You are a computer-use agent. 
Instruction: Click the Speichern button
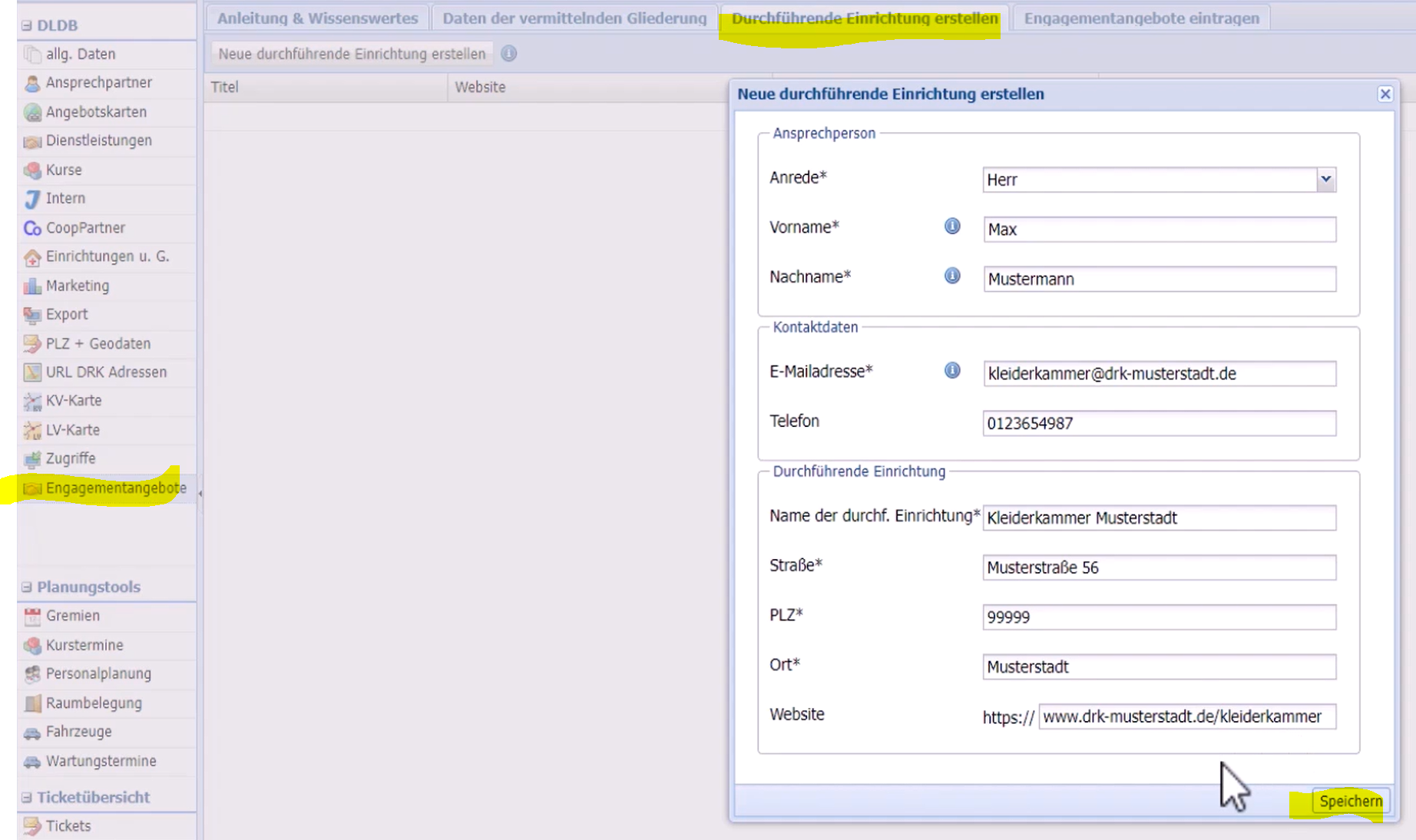pyautogui.click(x=1350, y=802)
